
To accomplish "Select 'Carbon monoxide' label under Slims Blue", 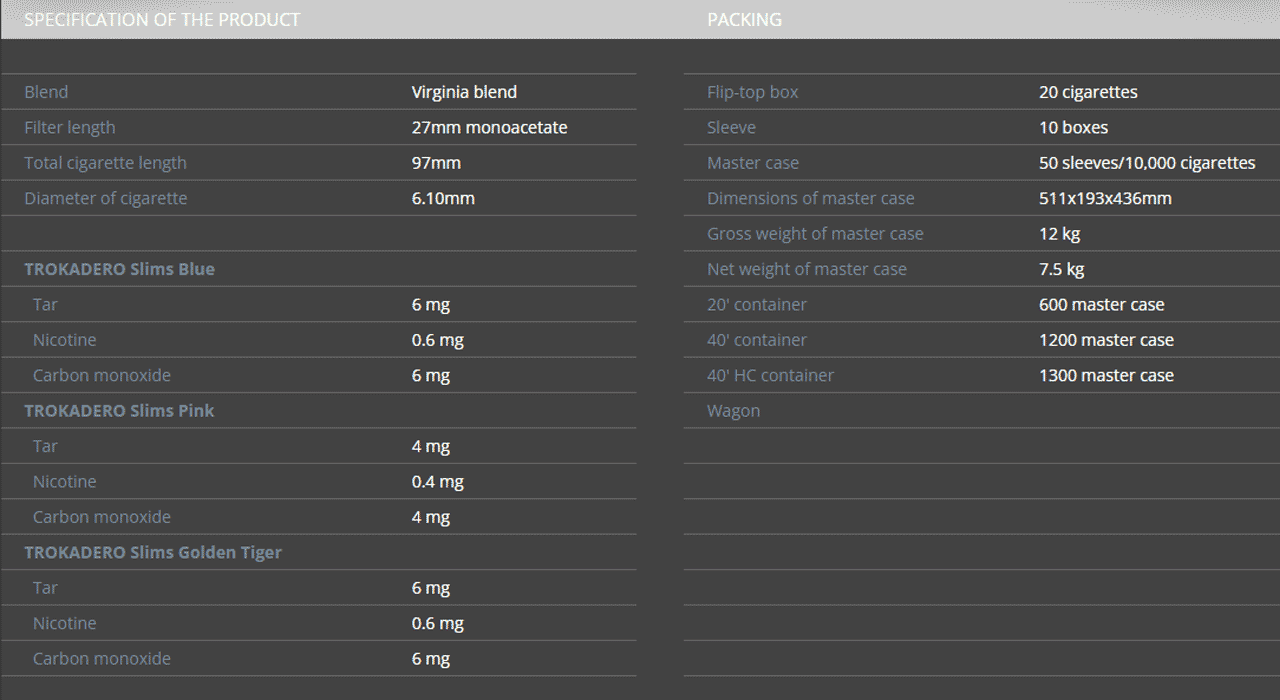I will pos(102,375).
